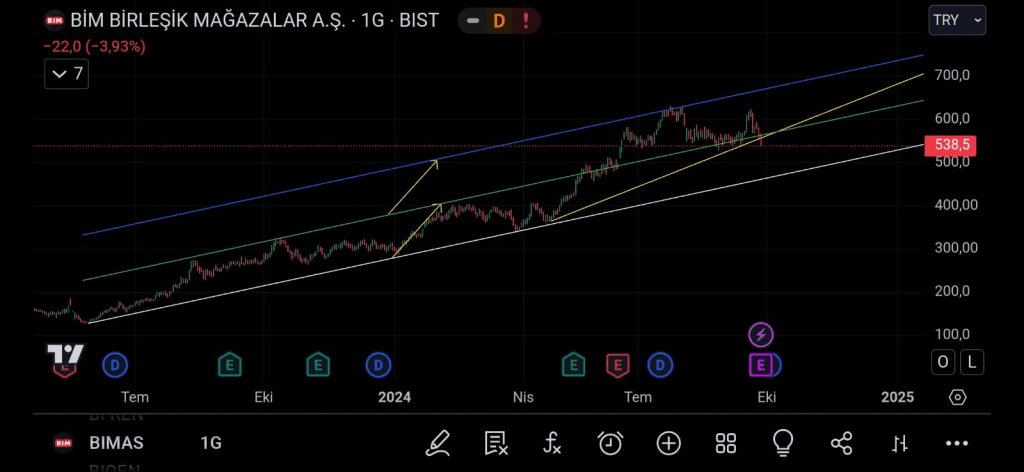Expand the 7 indicators legend chevron
This screenshot has width=1024, height=472.
[x=66, y=74]
